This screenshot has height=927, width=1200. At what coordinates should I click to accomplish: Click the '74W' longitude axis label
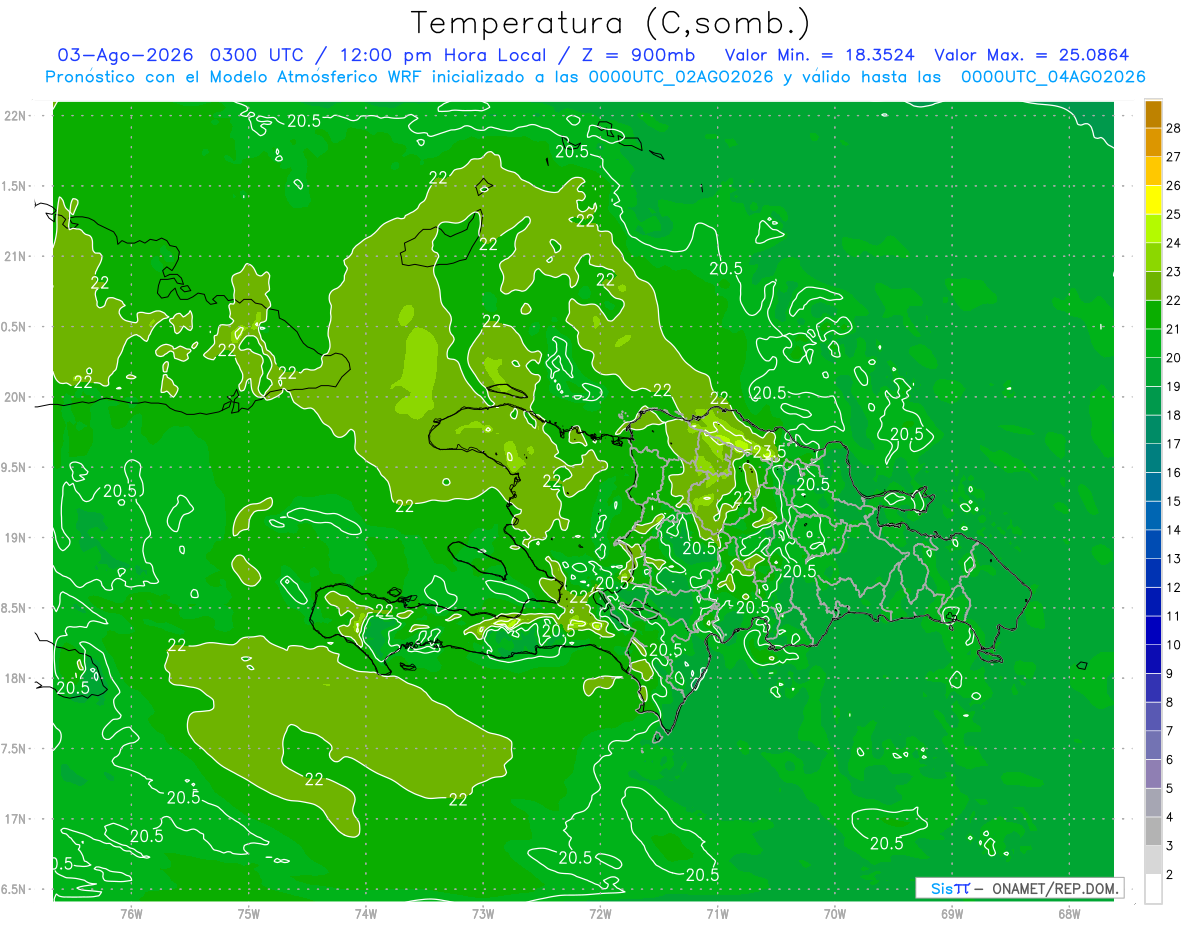click(366, 914)
